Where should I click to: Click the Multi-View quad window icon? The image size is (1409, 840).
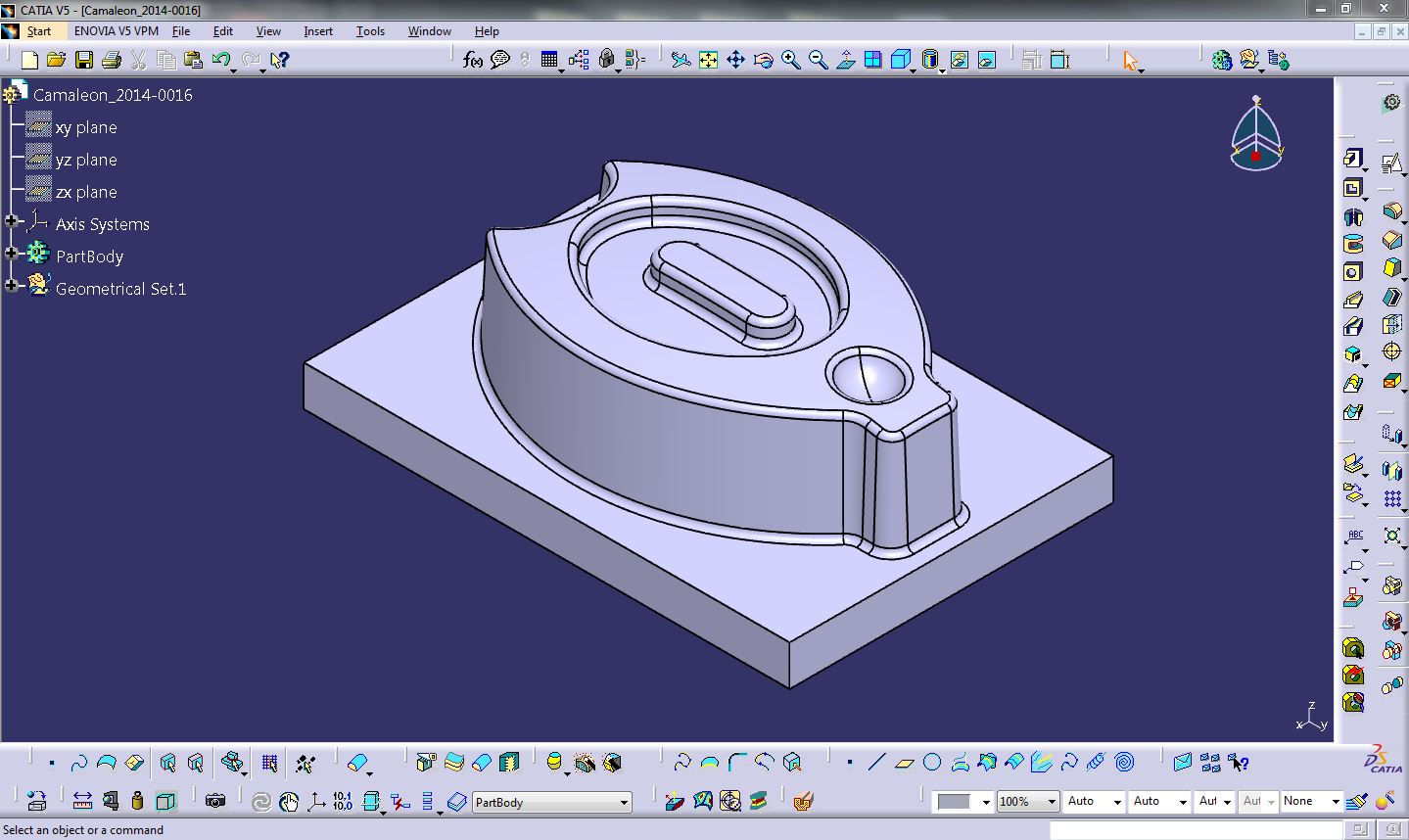click(x=872, y=60)
